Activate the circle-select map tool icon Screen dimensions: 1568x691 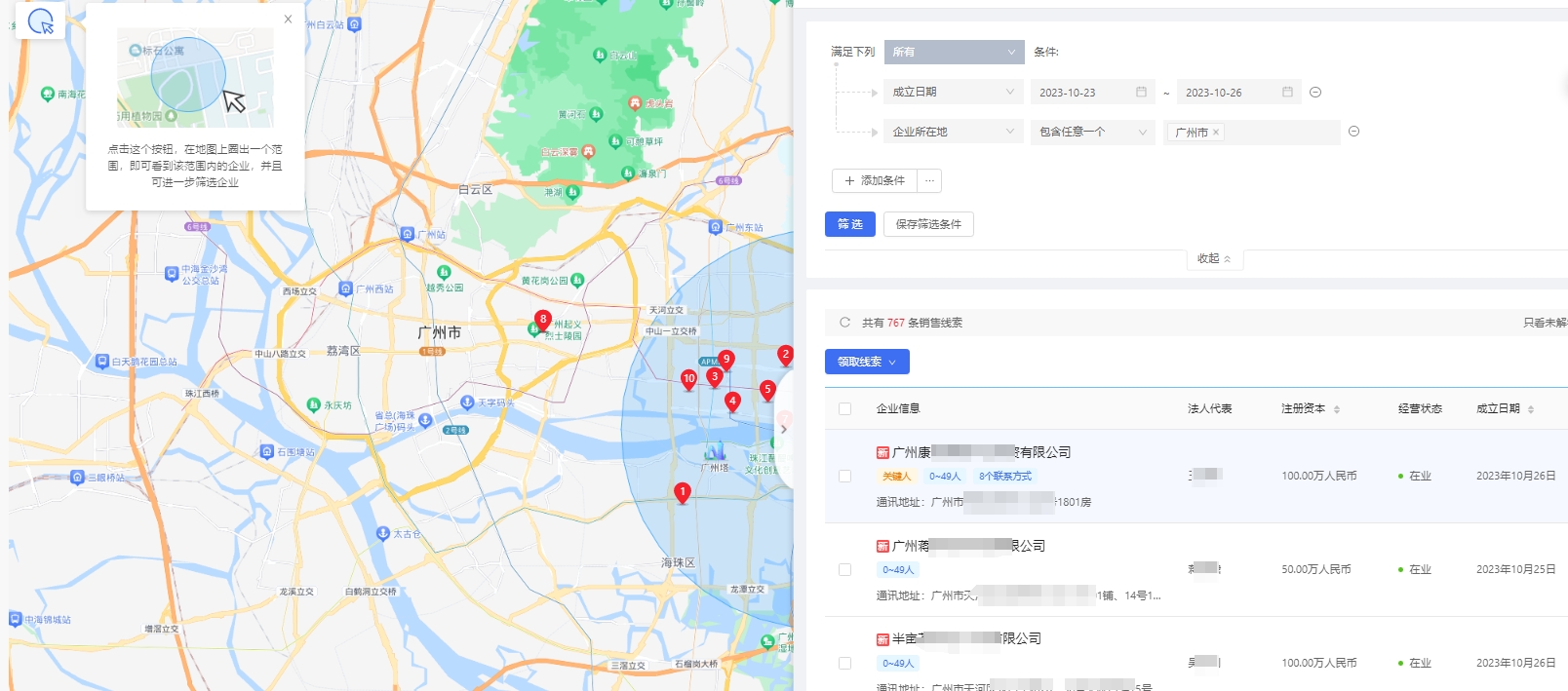tap(40, 21)
